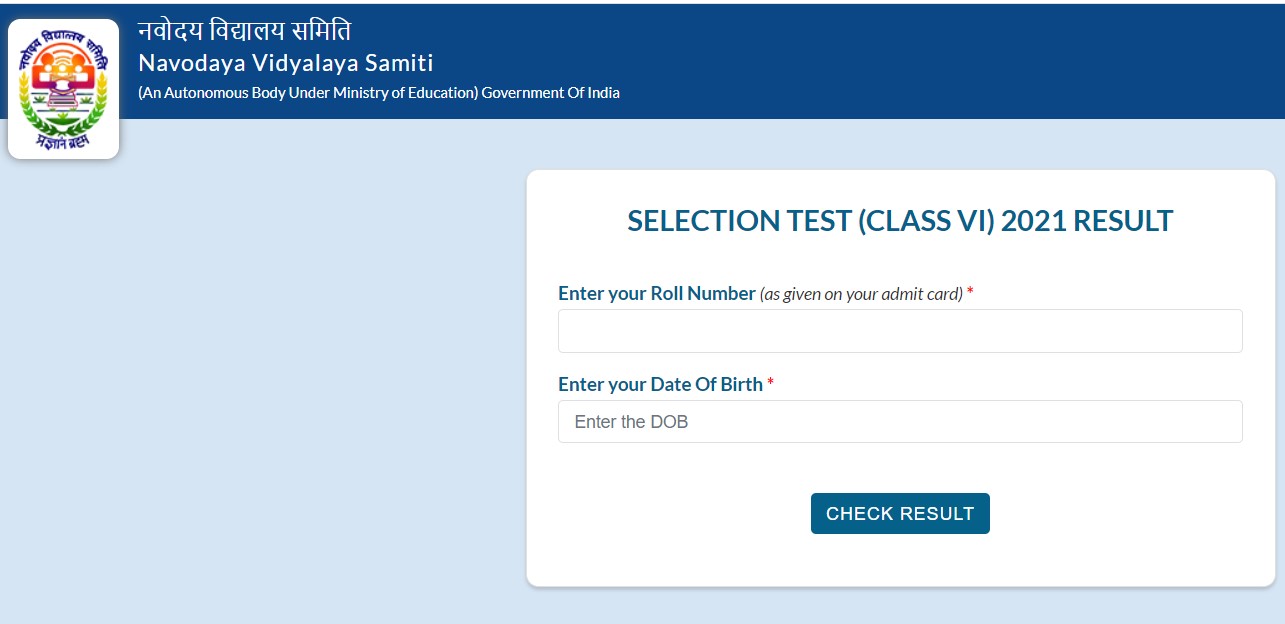Click the '2021 RESULT' part of the heading

1087,221
